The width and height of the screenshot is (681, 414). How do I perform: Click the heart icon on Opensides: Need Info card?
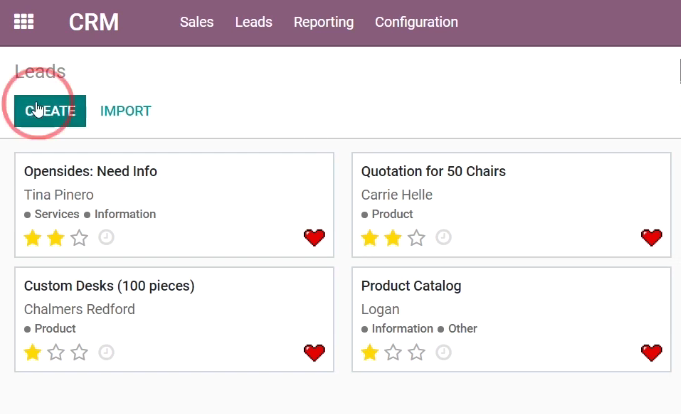(314, 237)
